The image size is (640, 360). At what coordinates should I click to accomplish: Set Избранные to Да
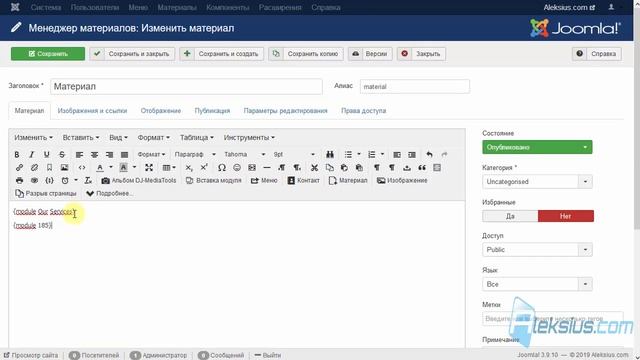(x=510, y=216)
